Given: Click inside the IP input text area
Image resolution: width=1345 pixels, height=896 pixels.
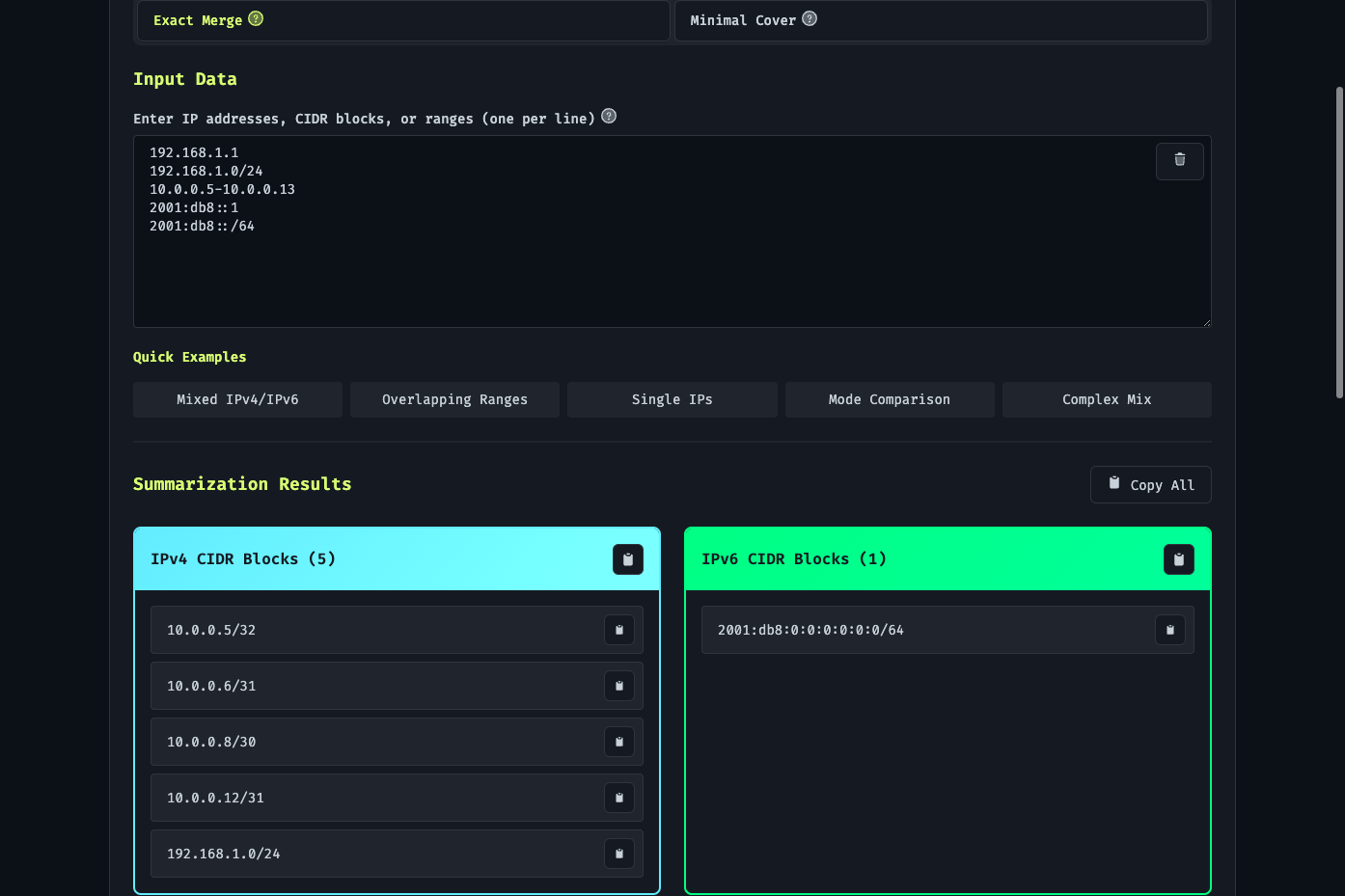Looking at the screenshot, I should tap(672, 231).
